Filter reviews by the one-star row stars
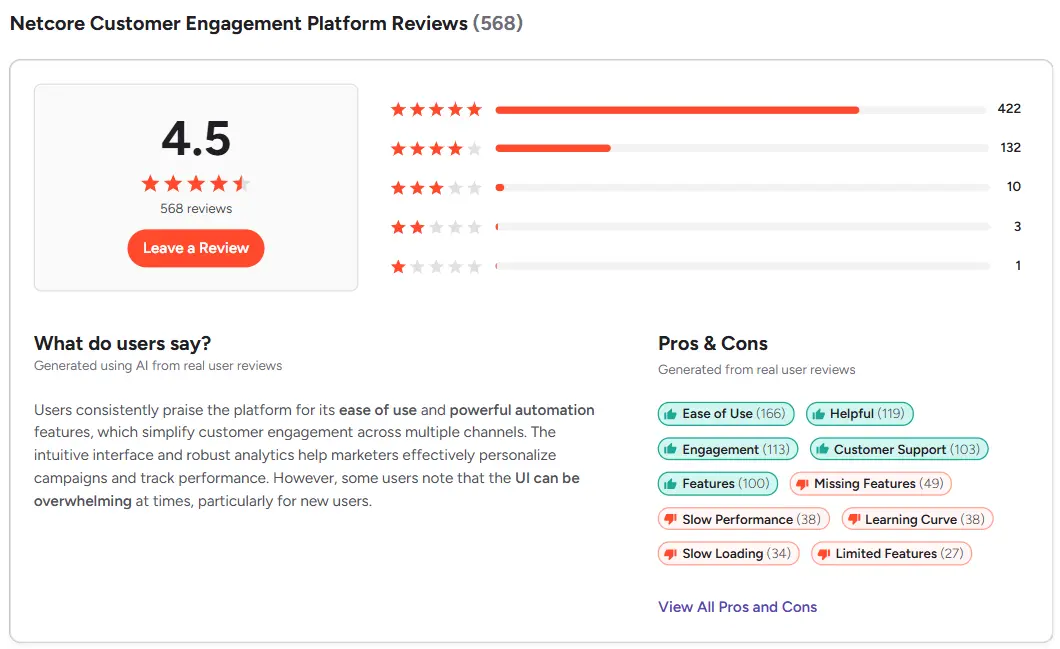Viewport: 1060px width, 649px height. 436,266
